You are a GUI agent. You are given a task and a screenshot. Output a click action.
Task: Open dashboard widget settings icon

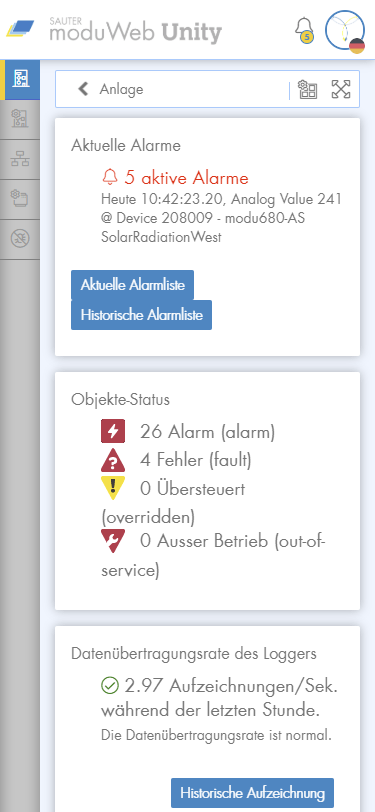click(x=308, y=89)
